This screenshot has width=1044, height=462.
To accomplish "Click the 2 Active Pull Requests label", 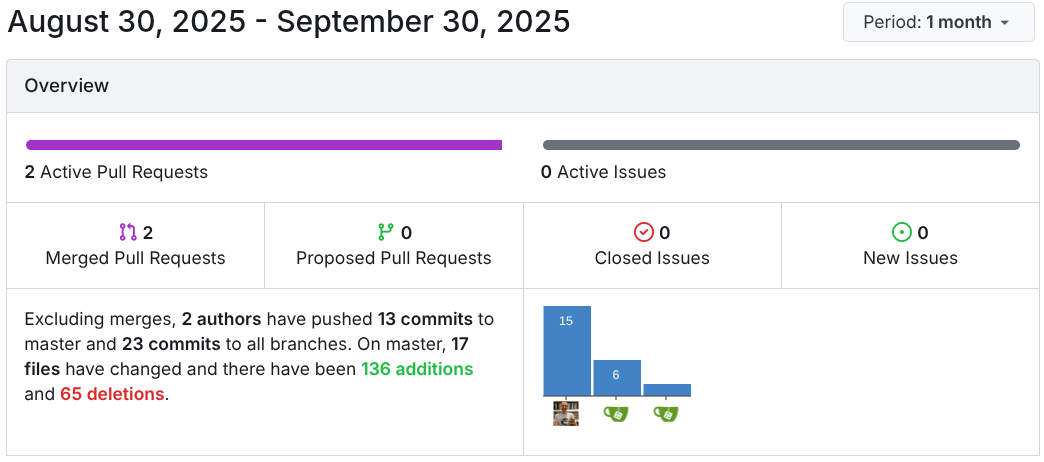I will [x=116, y=172].
